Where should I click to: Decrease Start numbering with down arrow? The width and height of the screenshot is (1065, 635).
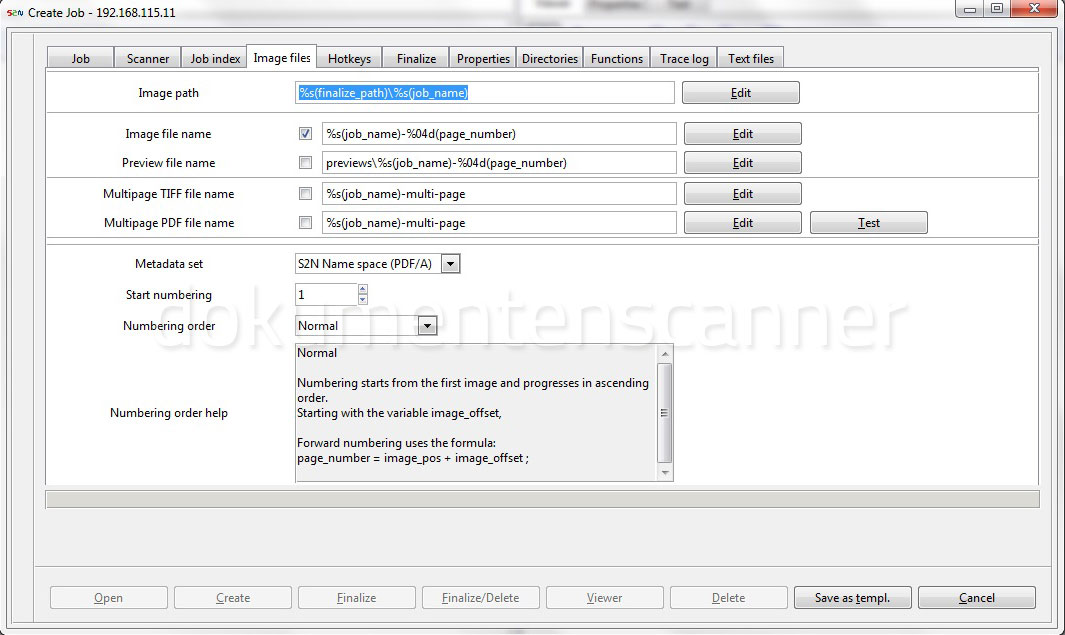(363, 300)
